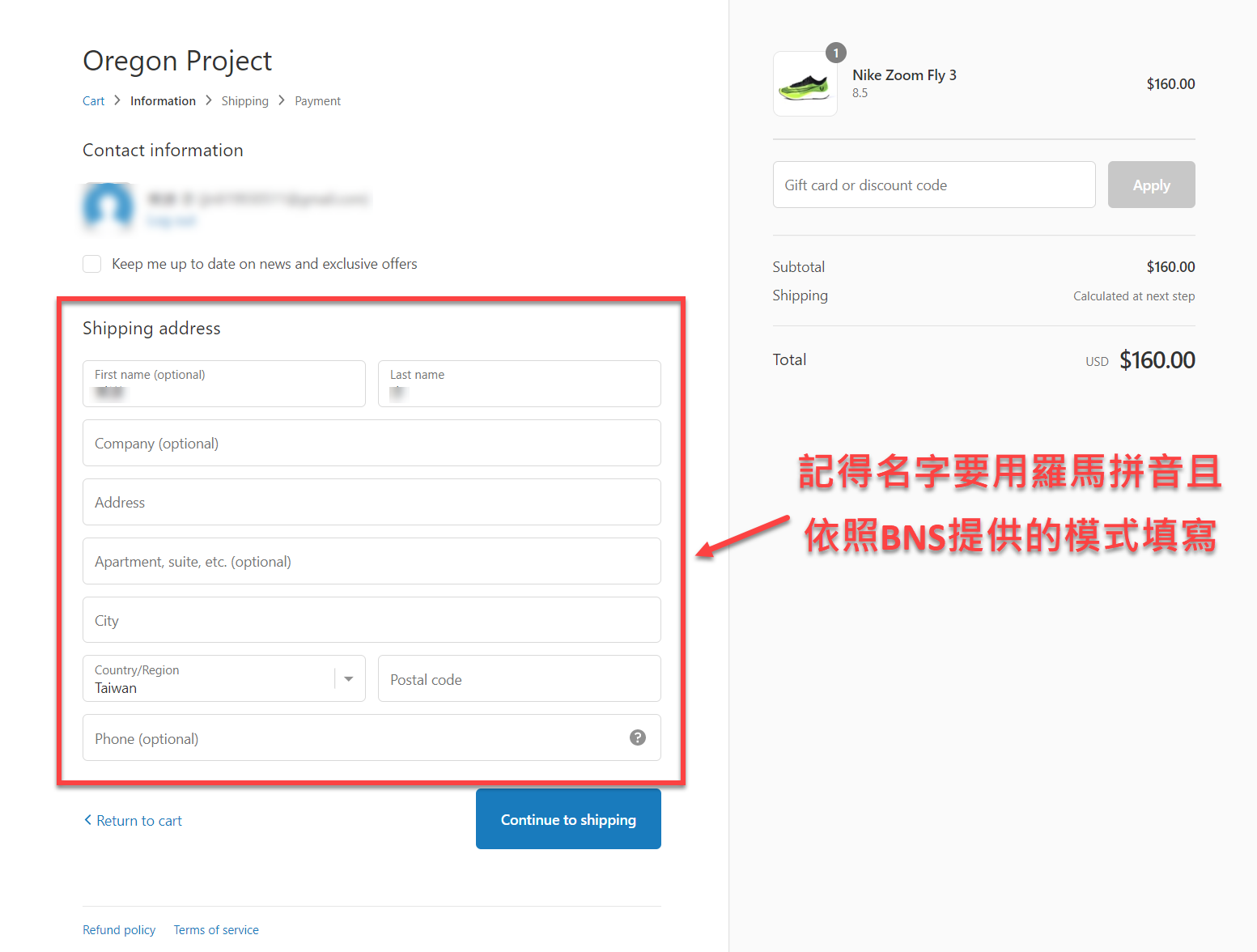Image resolution: width=1257 pixels, height=952 pixels.
Task: Click the blurred account avatar icon
Action: point(108,206)
